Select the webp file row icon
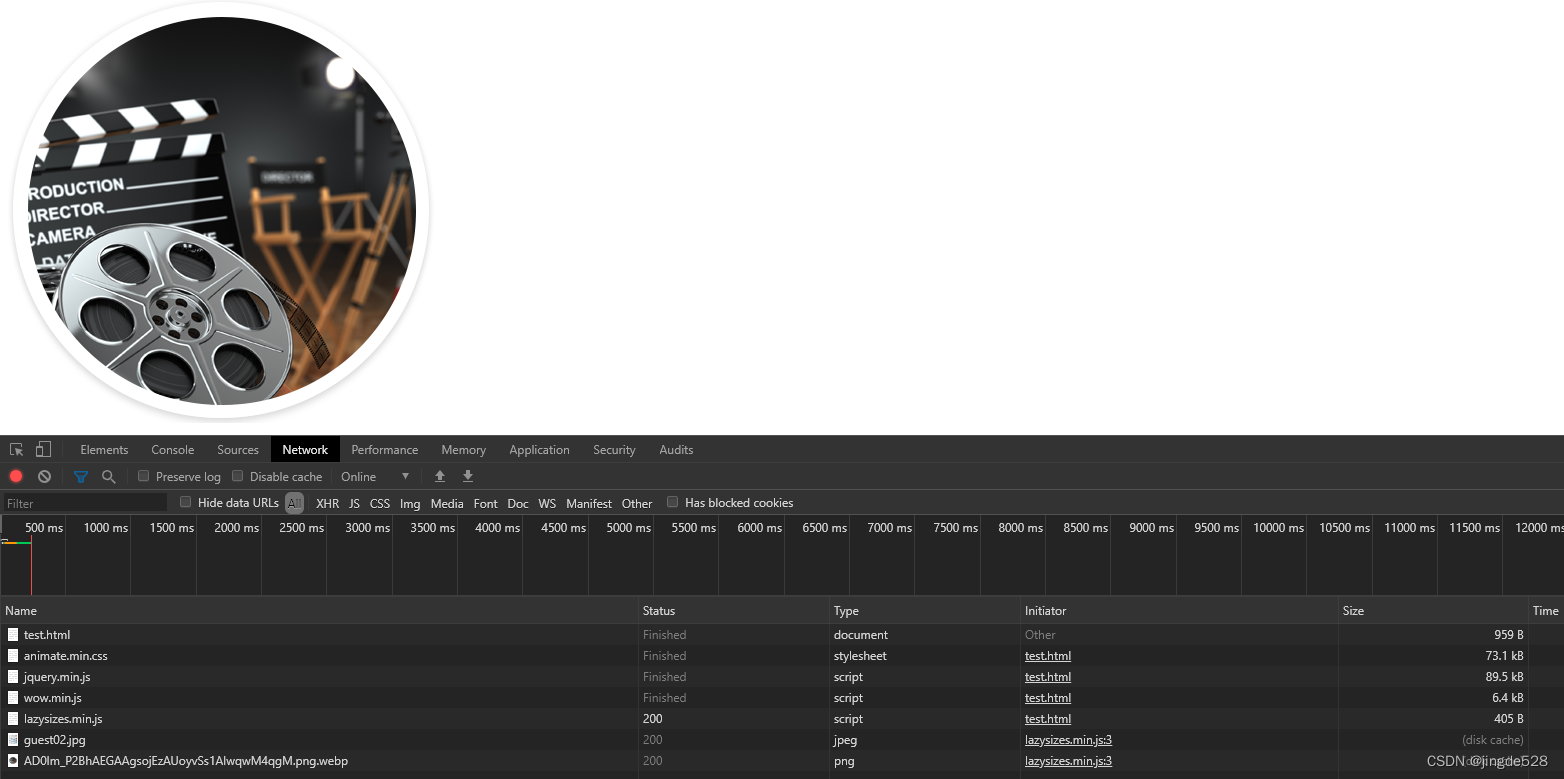This screenshot has width=1564, height=779. click(x=13, y=760)
